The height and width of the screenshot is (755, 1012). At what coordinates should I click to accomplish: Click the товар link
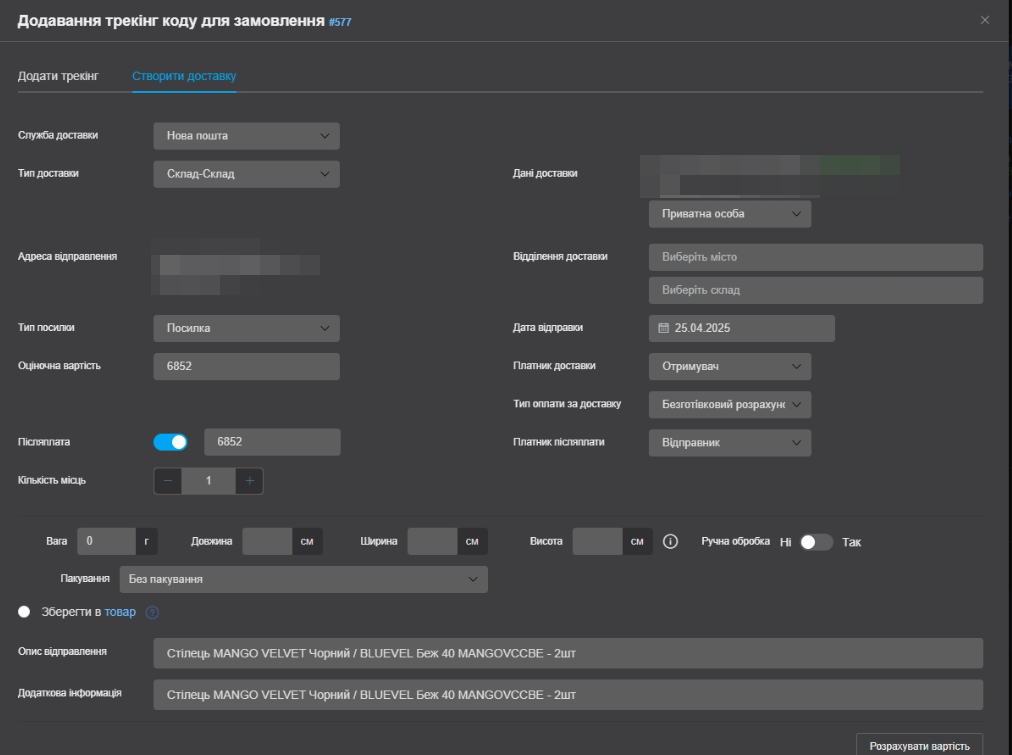click(x=120, y=612)
